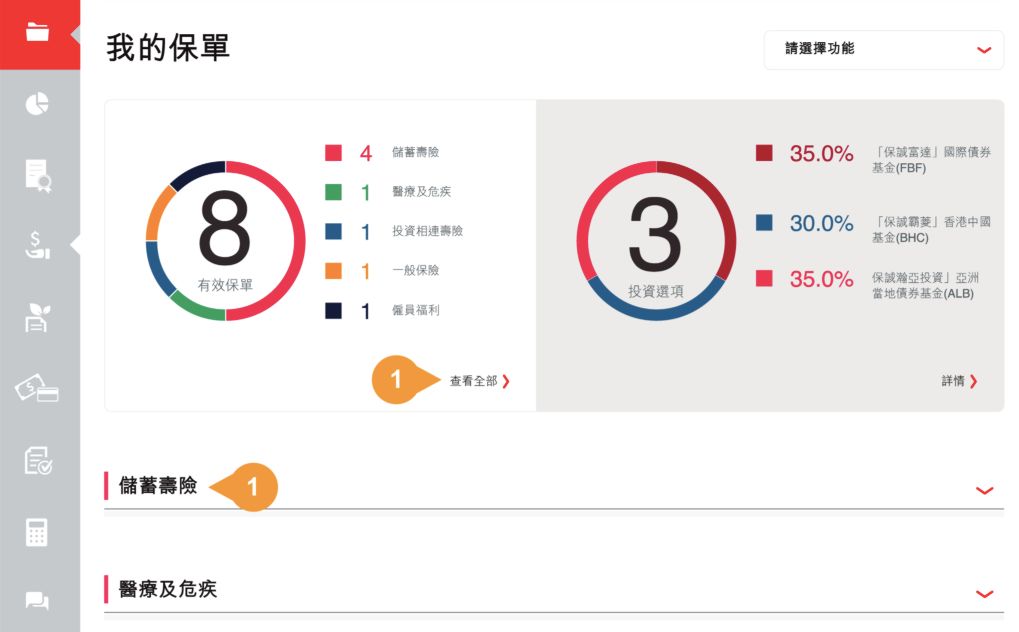The image size is (1019, 632).
Task: Click the green 醫療及危疾 legend swatch
Action: coord(334,192)
